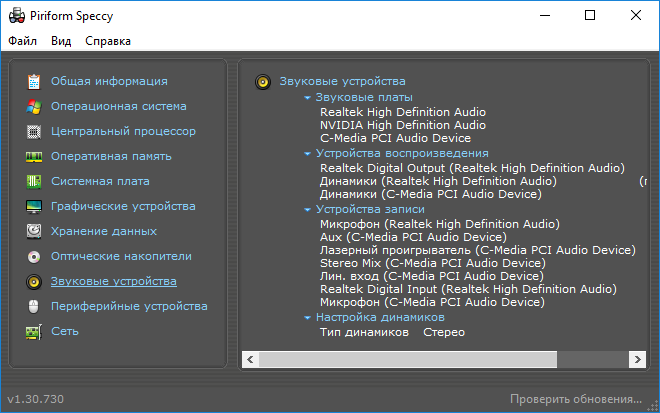Screen dimensions: 660x413
Task: Collapse the Устройства воспроизведения section
Action: coord(308,154)
